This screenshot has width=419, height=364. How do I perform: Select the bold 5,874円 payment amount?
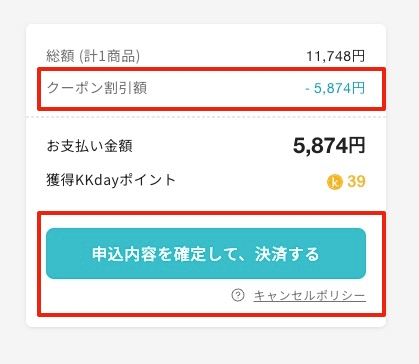coord(329,146)
